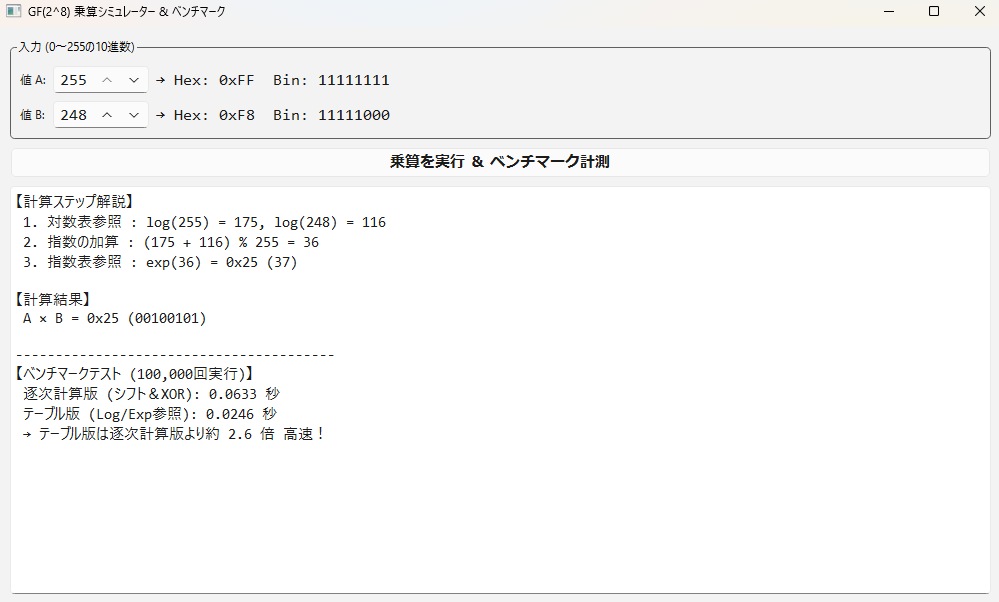
Task: Maximize the GF(2^8) simulator window
Action: pyautogui.click(x=934, y=11)
